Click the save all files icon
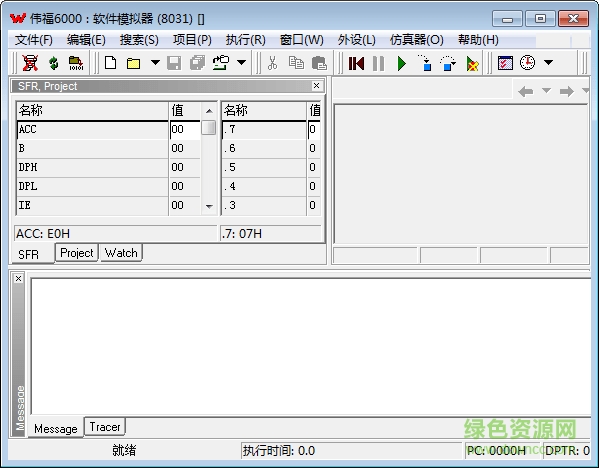This screenshot has height=468, width=599. coord(198,63)
